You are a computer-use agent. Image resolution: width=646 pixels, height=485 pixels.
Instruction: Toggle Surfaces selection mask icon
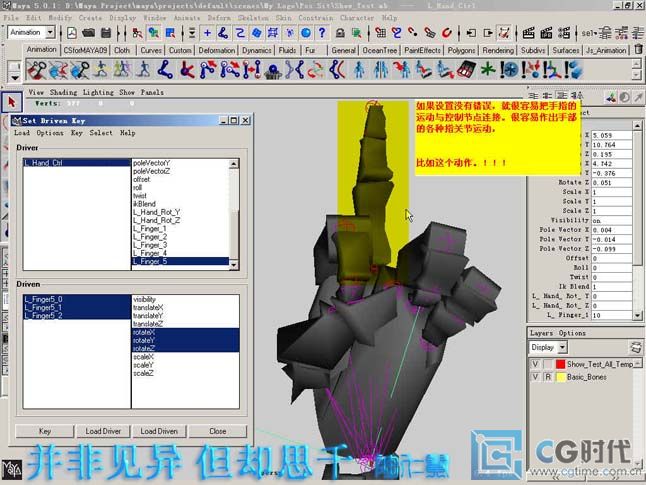coord(256,33)
